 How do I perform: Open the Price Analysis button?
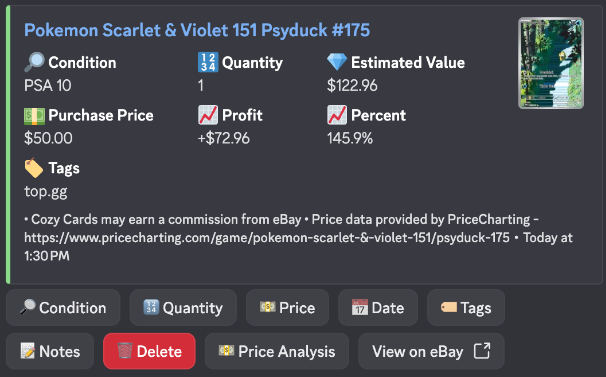click(x=277, y=351)
